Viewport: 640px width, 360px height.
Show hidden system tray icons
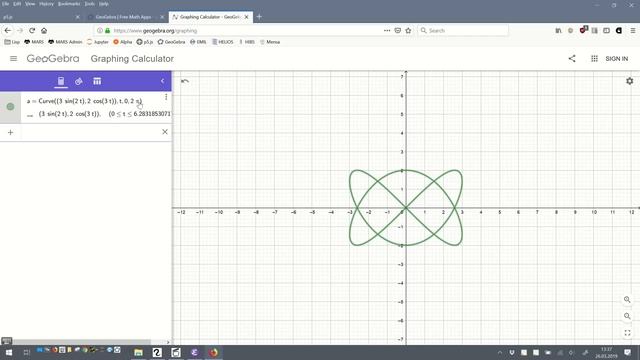pyautogui.click(x=500, y=352)
